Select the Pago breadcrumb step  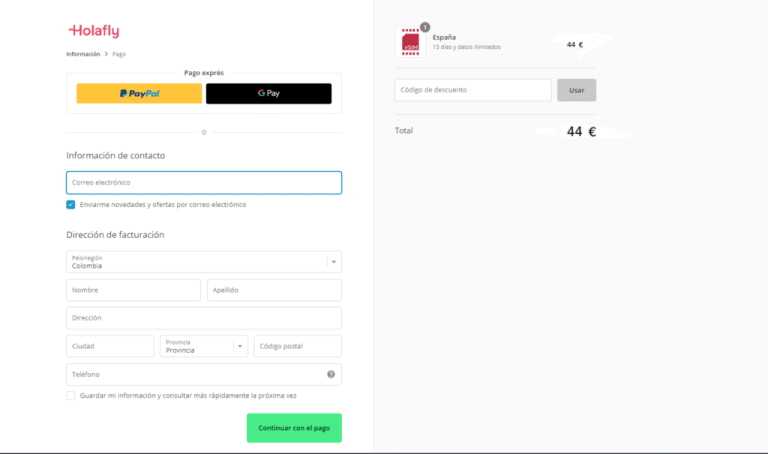coord(119,54)
